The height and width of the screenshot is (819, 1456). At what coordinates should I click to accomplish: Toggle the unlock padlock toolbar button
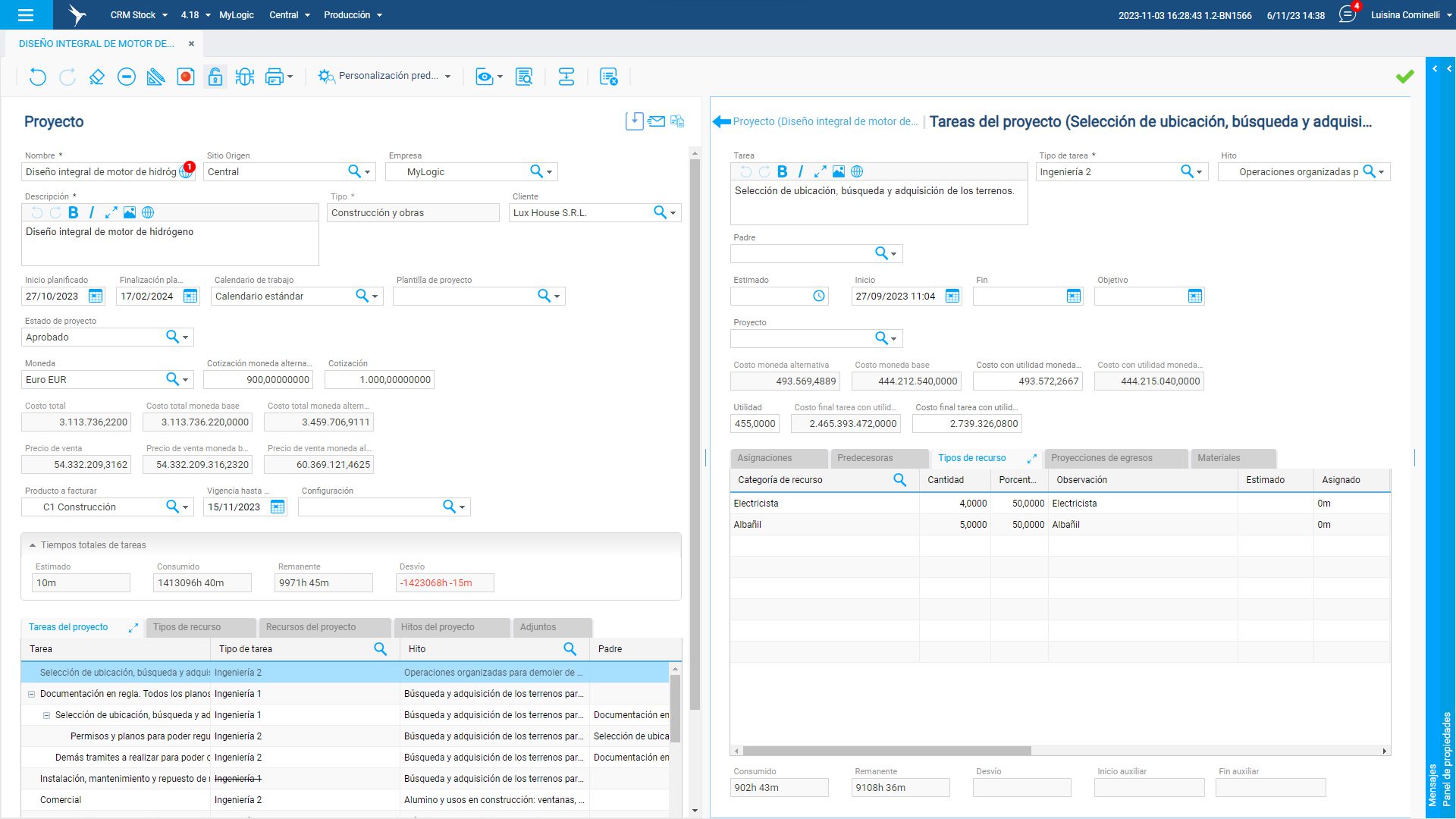click(215, 77)
